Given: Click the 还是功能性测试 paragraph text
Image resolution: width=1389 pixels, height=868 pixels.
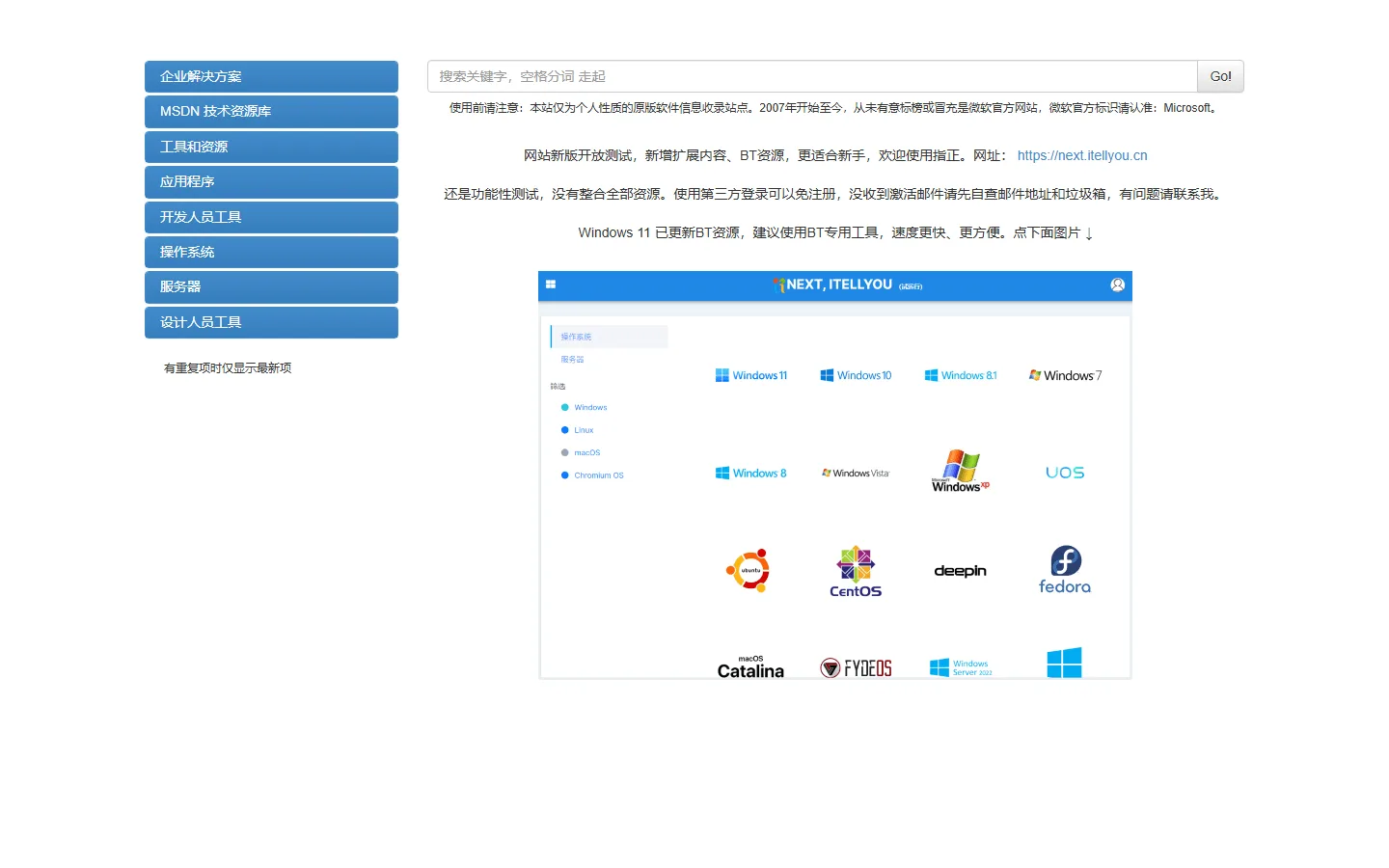Looking at the screenshot, I should click(835, 194).
